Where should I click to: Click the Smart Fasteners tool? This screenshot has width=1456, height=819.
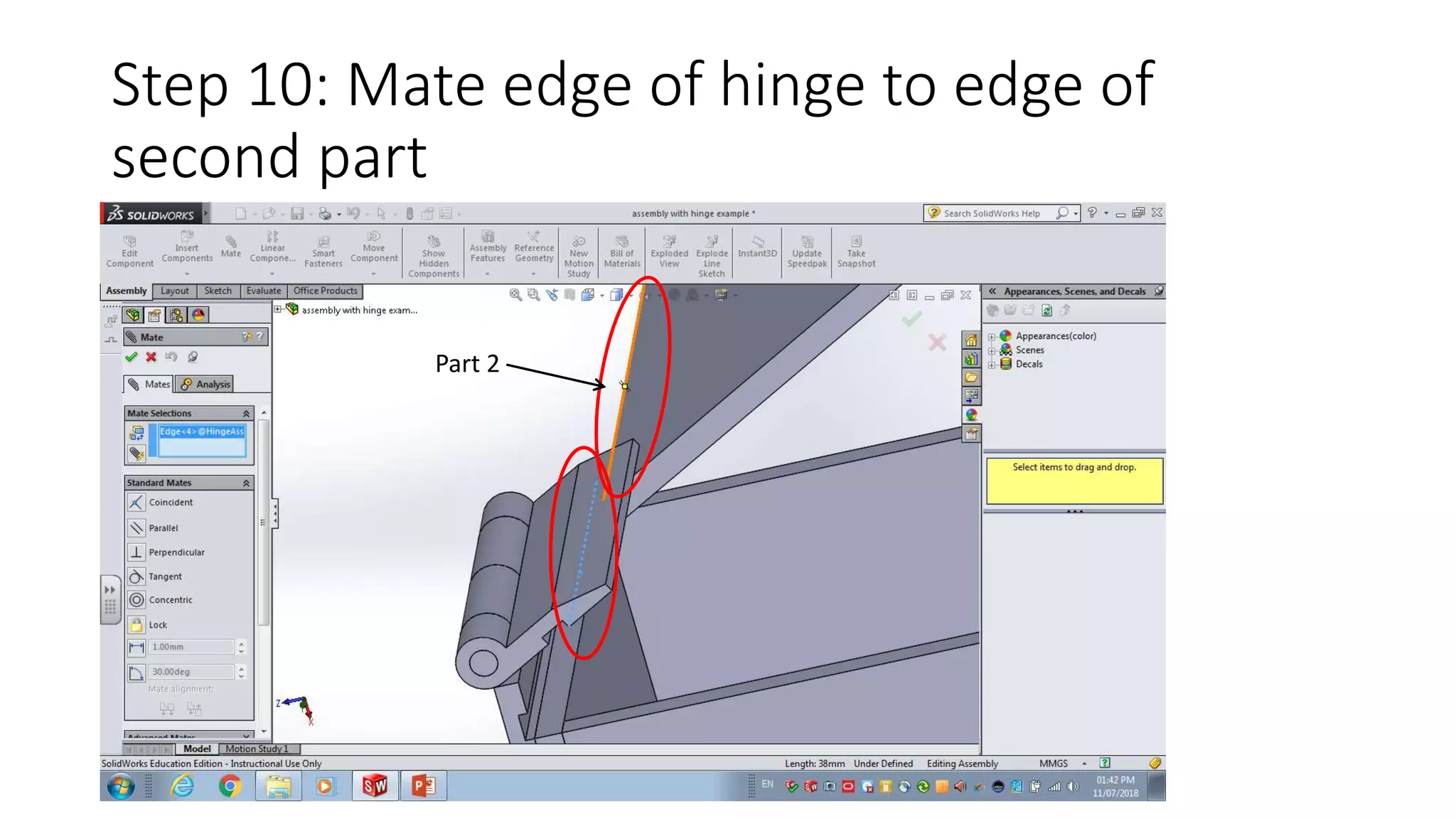point(323,252)
